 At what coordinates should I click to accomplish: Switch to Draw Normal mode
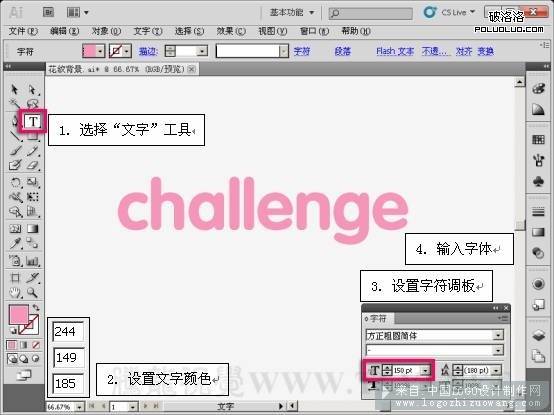tap(12, 359)
